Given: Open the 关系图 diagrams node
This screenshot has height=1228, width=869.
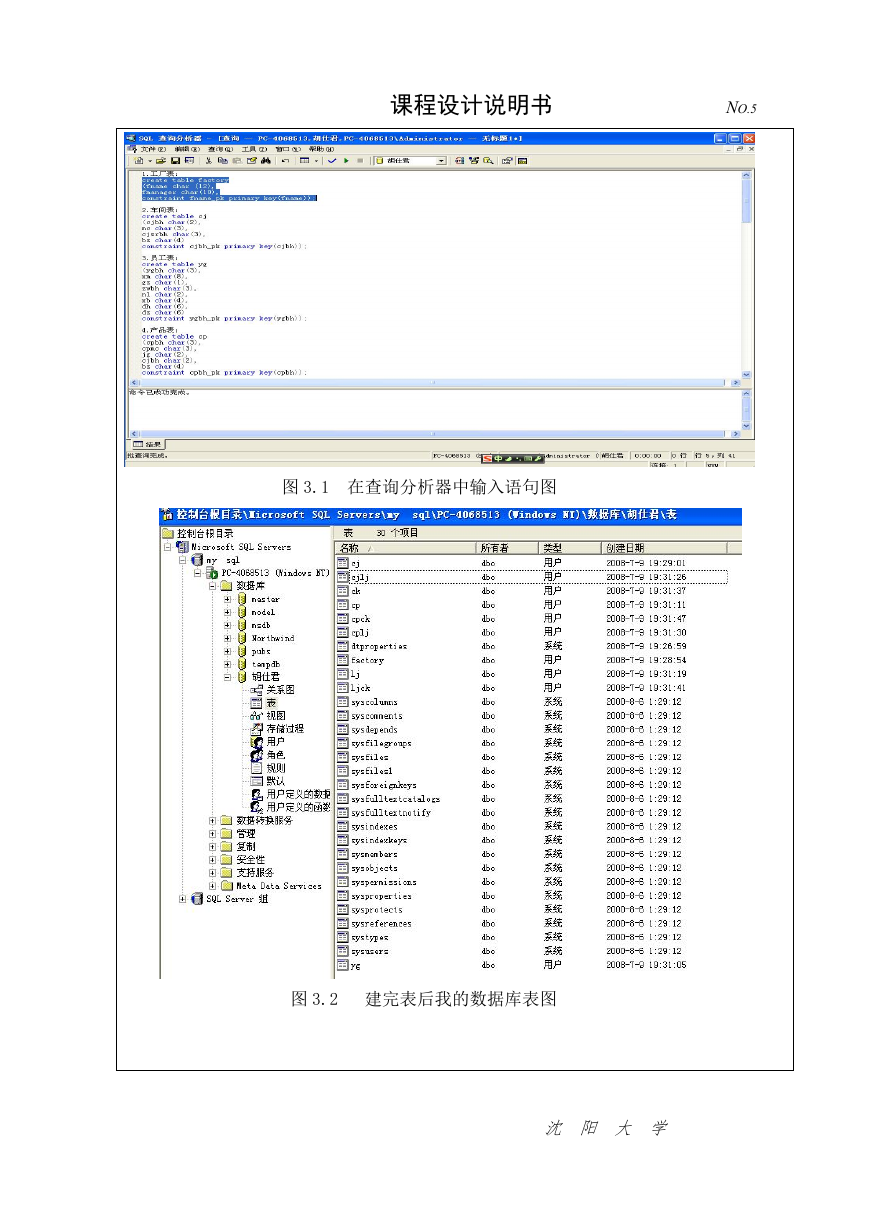Looking at the screenshot, I should coord(272,690).
